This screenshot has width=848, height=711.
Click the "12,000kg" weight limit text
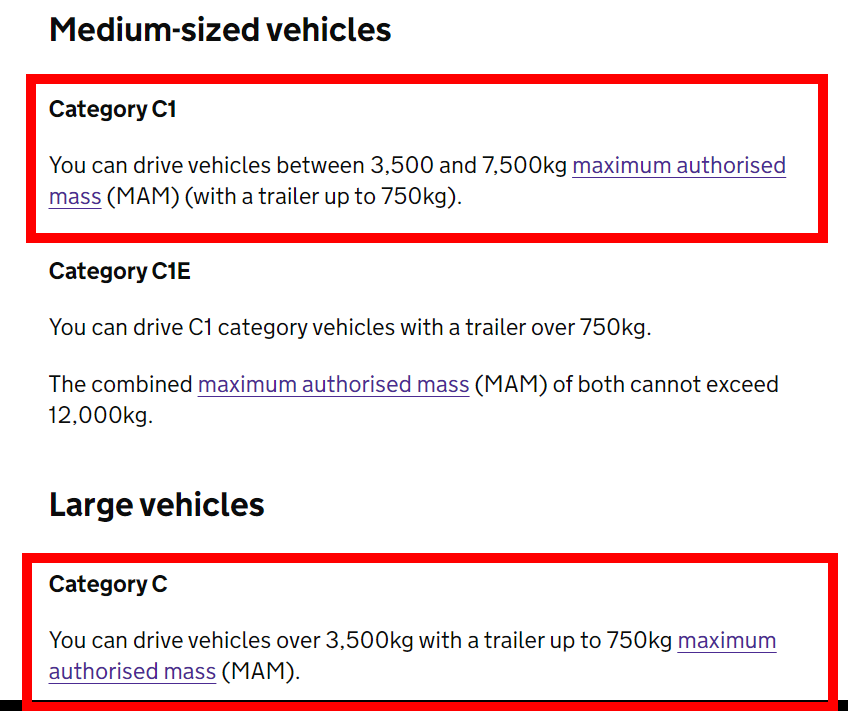pos(100,416)
